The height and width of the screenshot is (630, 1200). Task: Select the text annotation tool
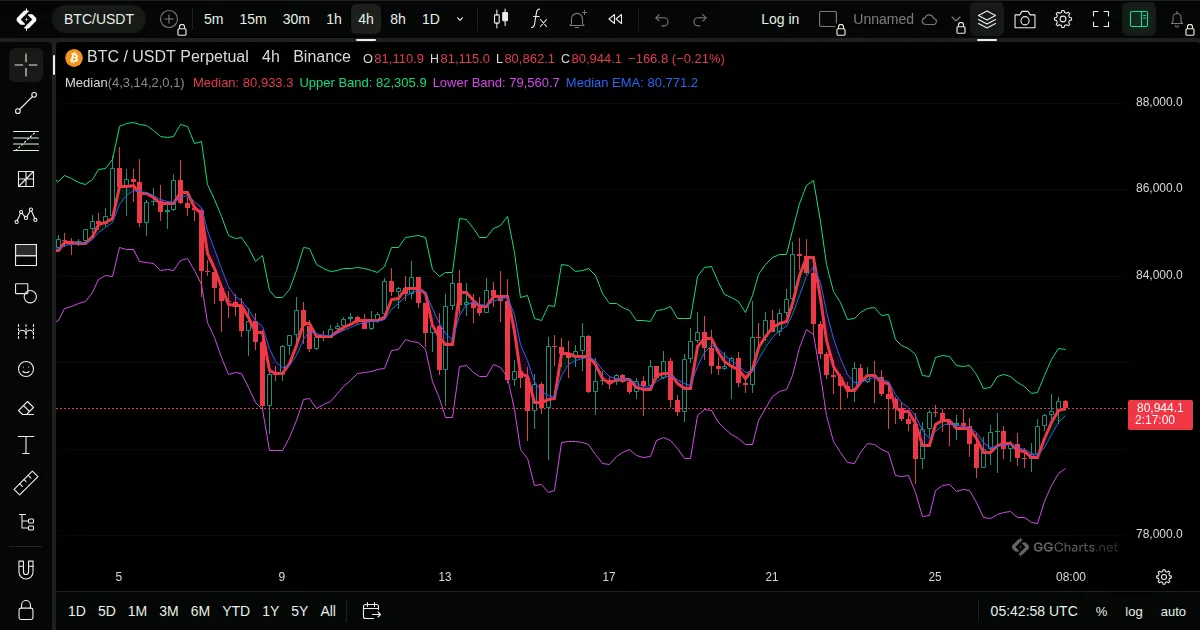pos(26,445)
